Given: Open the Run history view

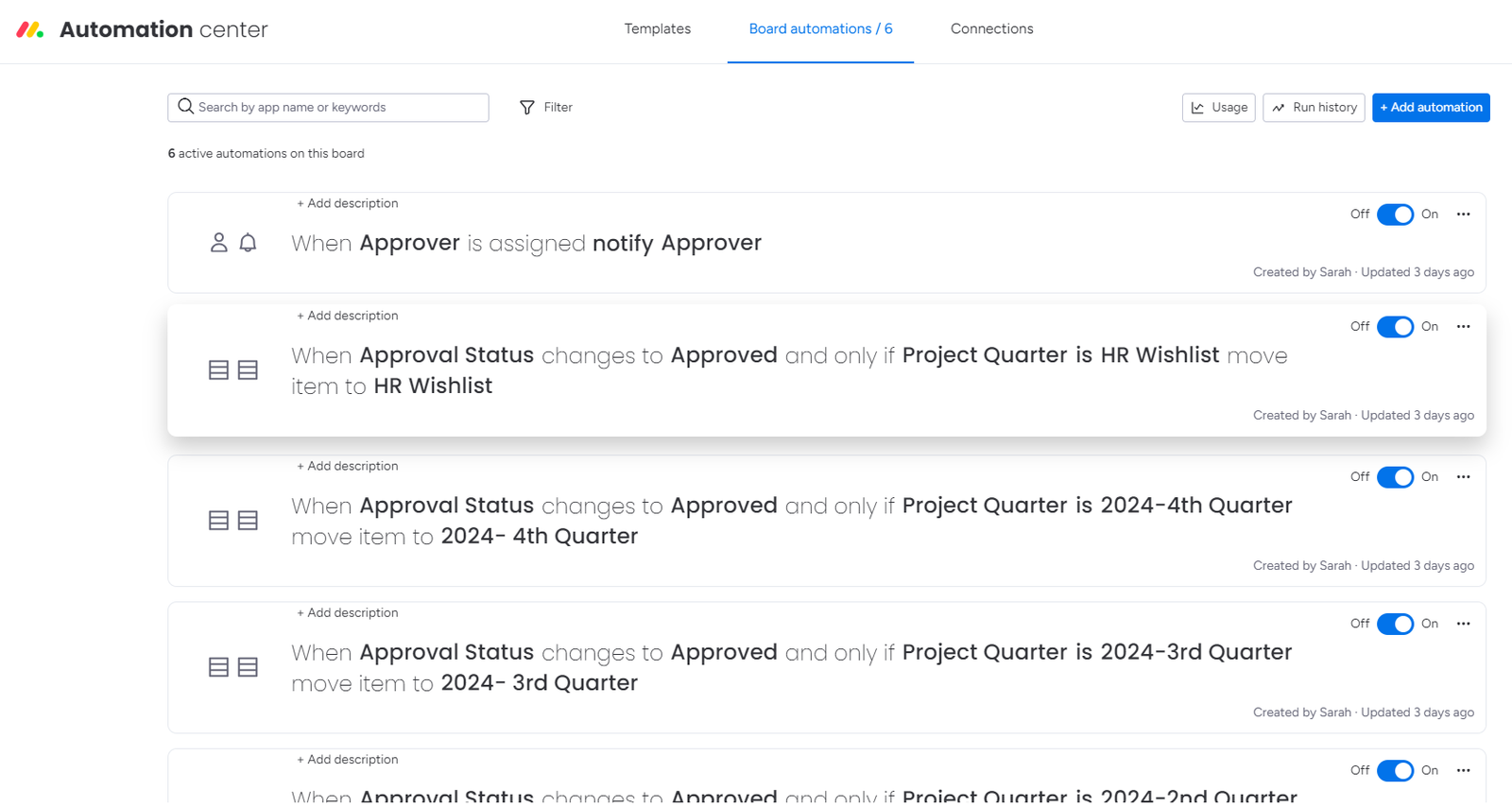Looking at the screenshot, I should pyautogui.click(x=1314, y=108).
